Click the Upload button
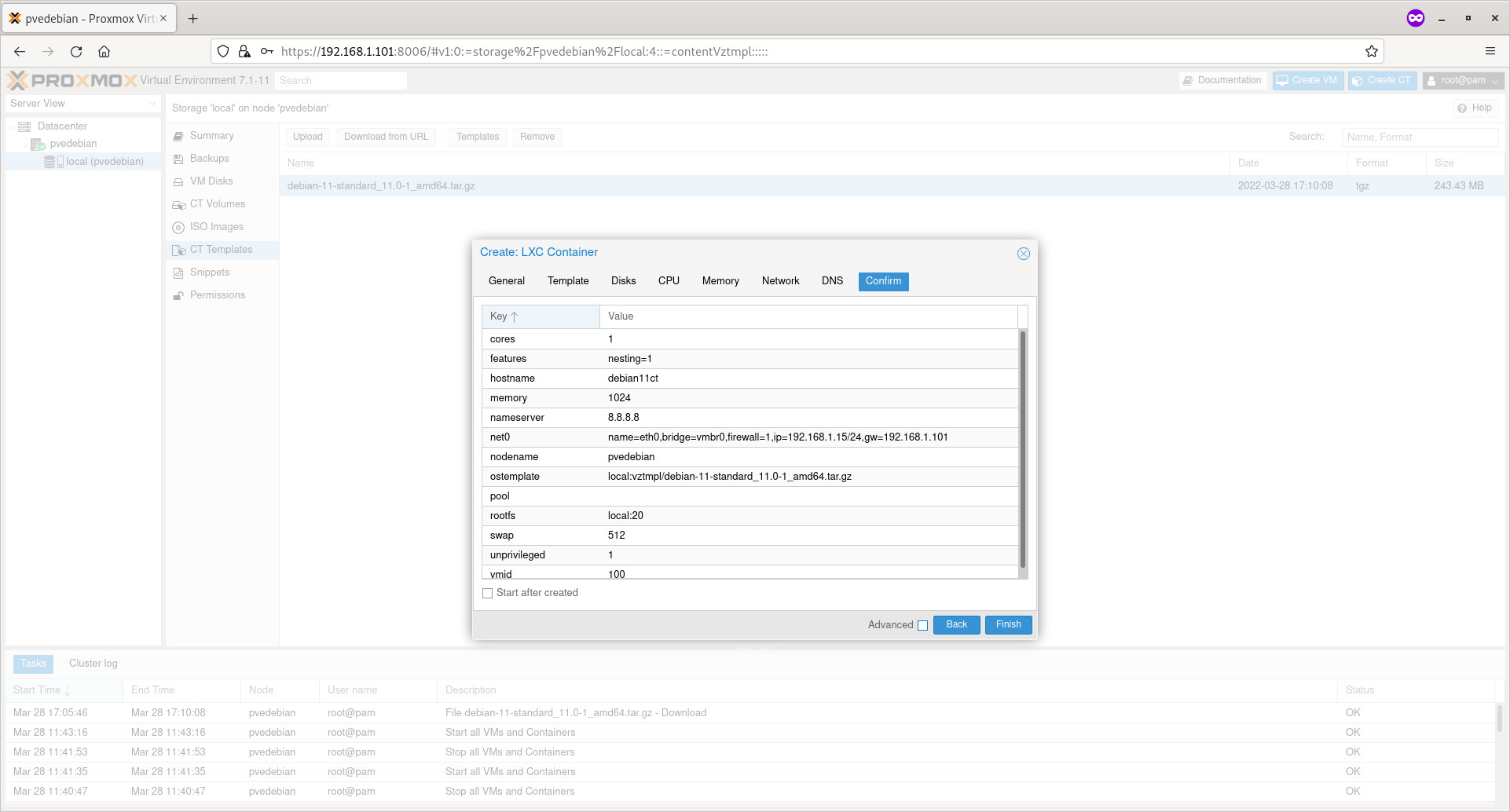The width and height of the screenshot is (1510, 812). coord(308,137)
